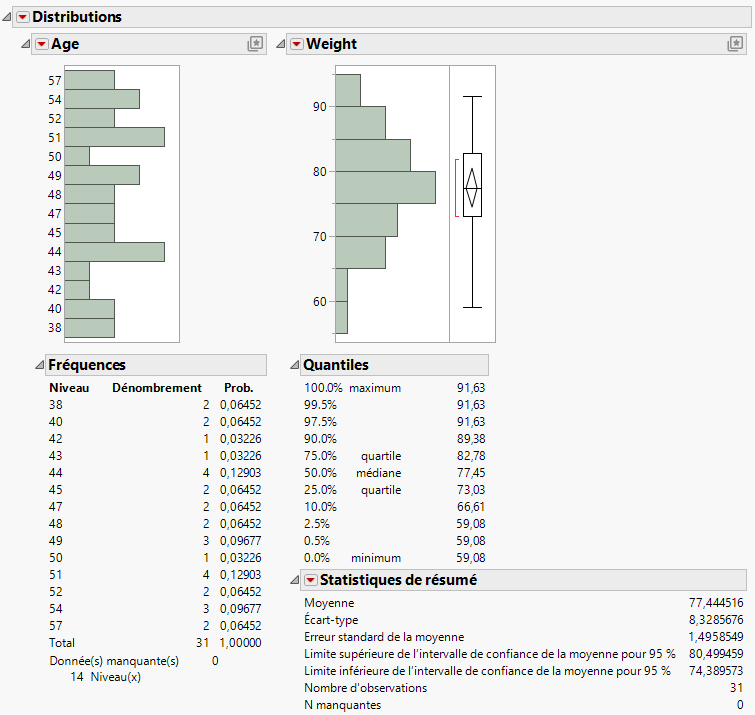Screen dimensions: 755x715
Task: Collapse the Quantiles table disclosure triangle
Action: click(x=294, y=365)
